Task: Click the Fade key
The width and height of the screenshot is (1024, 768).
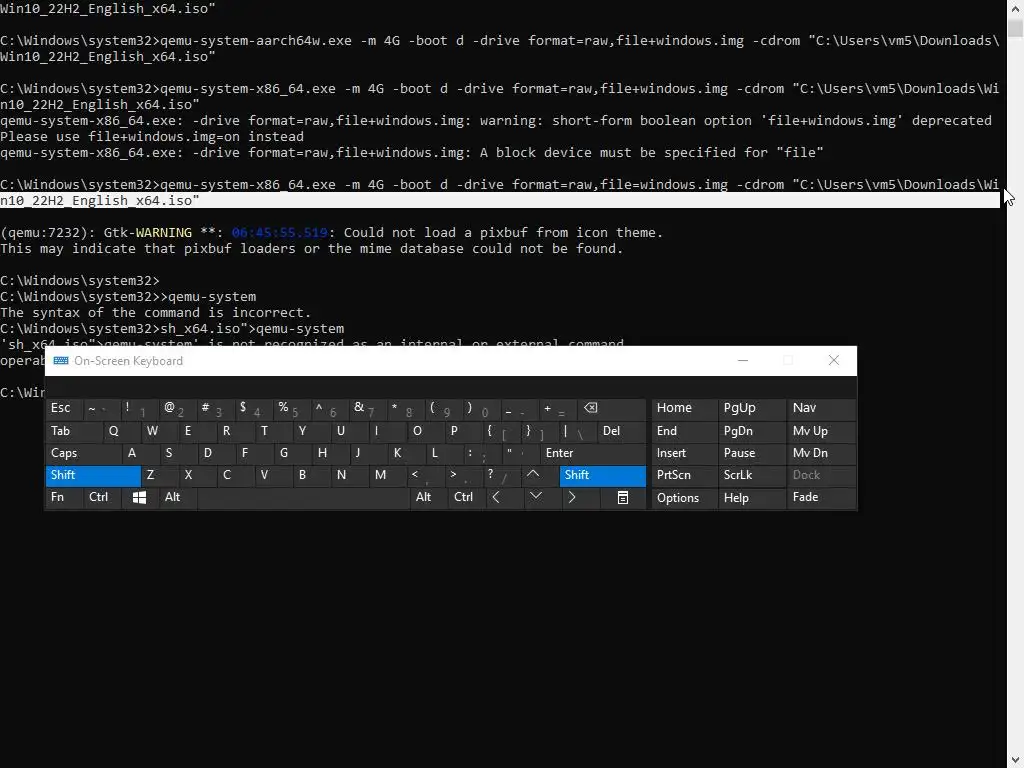Action: coord(821,498)
